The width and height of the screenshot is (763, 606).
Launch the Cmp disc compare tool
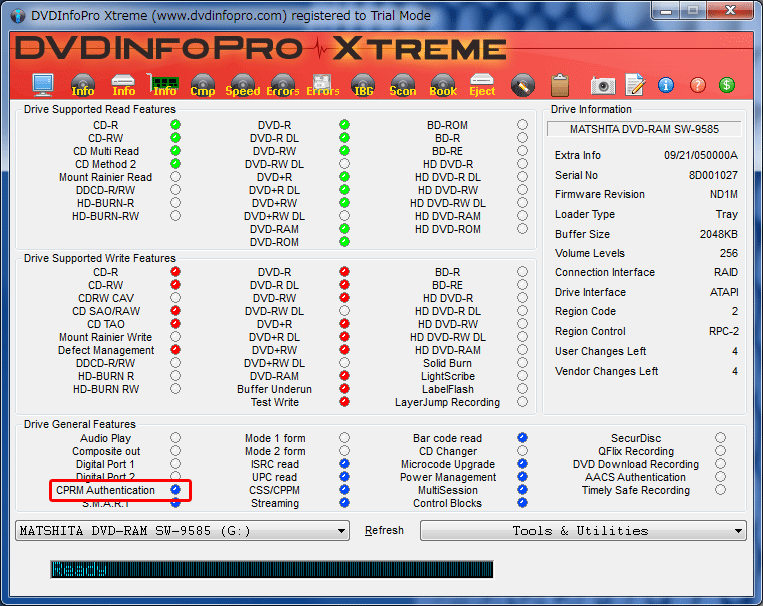point(203,85)
